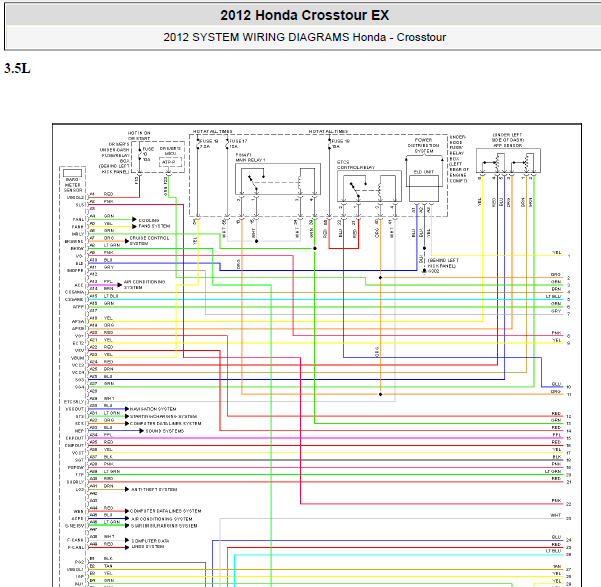The width and height of the screenshot is (601, 587).
Task: Click the 'FUSE 19 7.5A' label
Action: point(209,144)
